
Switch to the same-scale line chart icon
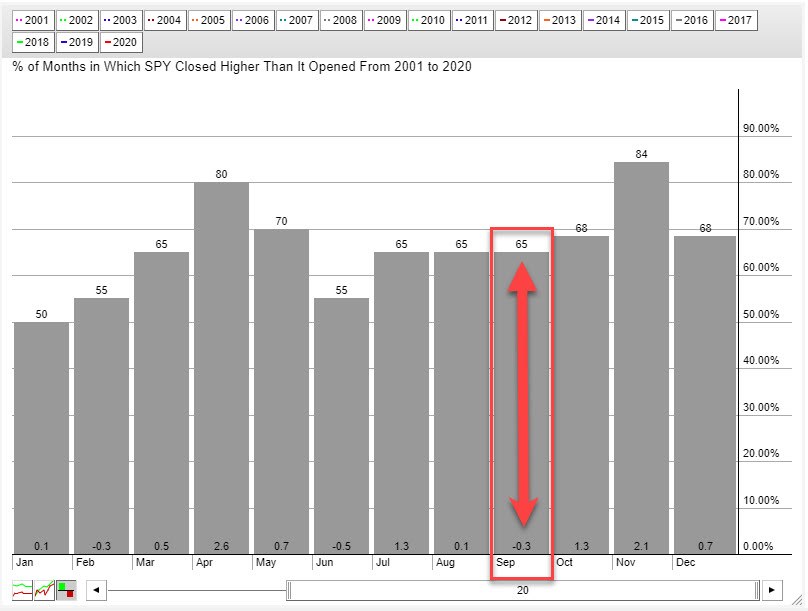click(44, 590)
